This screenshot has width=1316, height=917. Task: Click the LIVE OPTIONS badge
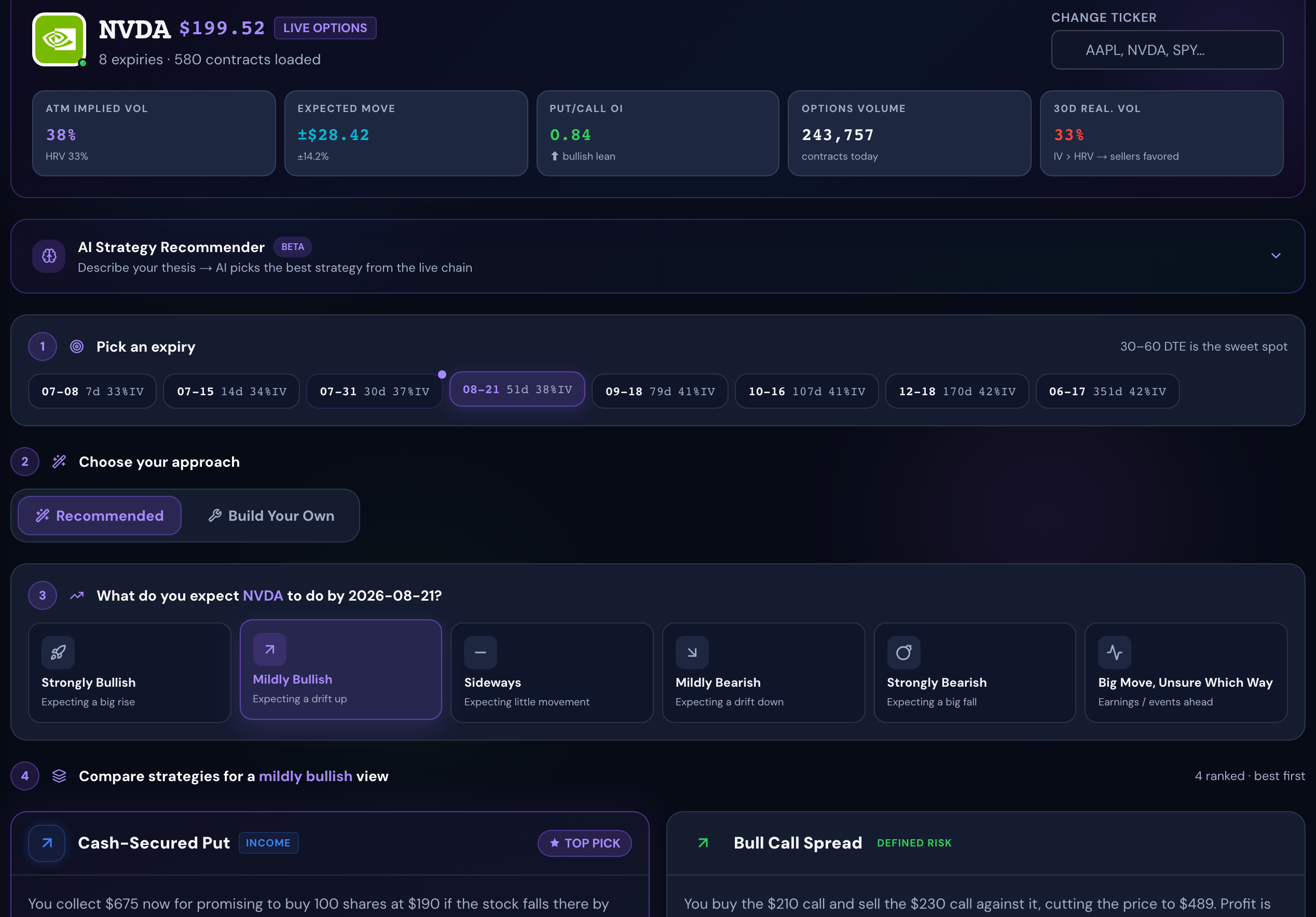[325, 28]
